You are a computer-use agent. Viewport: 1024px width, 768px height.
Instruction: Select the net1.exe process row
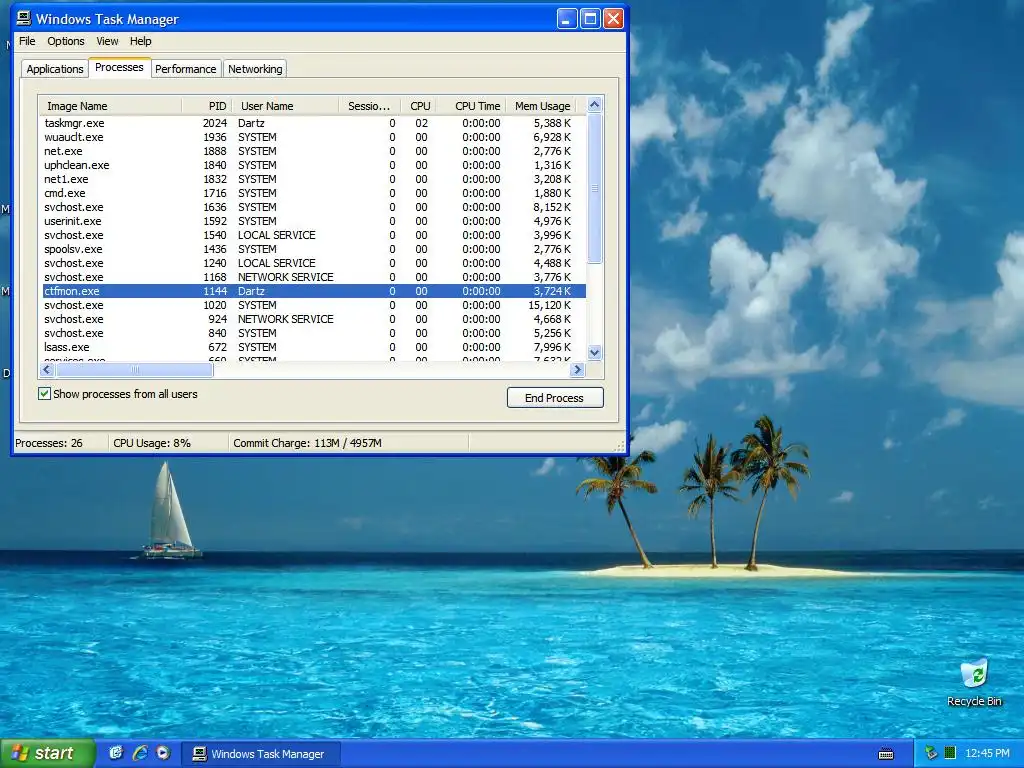(314, 179)
